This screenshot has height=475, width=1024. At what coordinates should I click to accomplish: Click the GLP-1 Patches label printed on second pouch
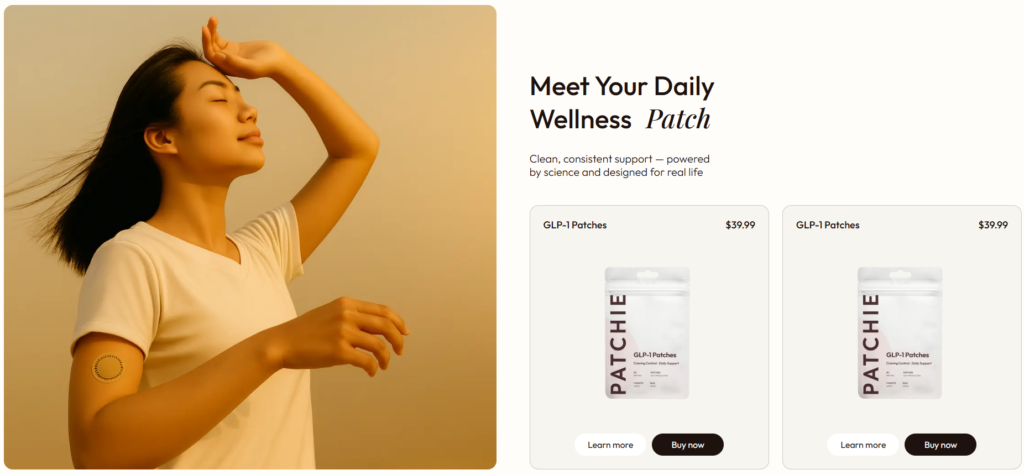(x=907, y=355)
